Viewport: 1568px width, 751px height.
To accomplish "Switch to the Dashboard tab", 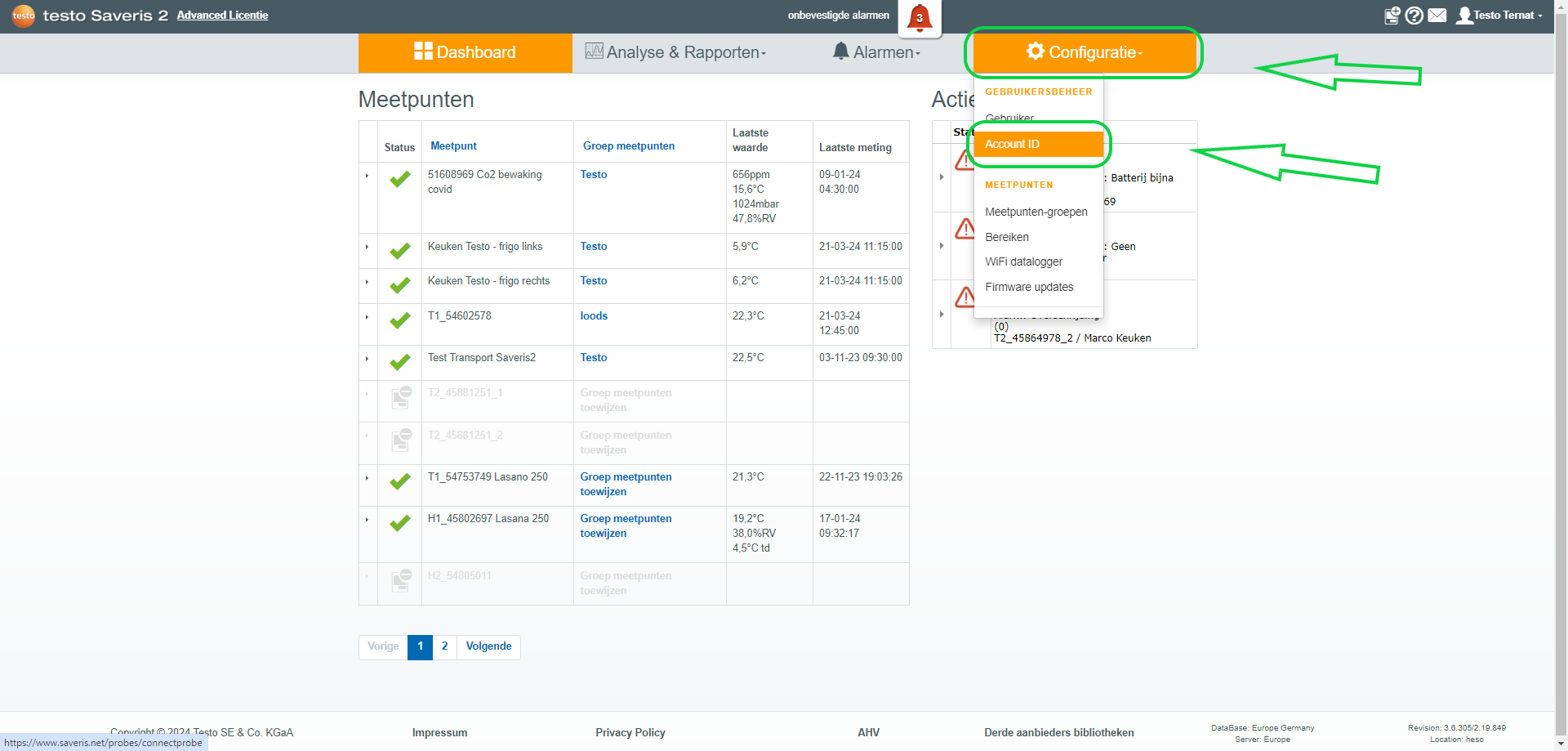I will [465, 52].
